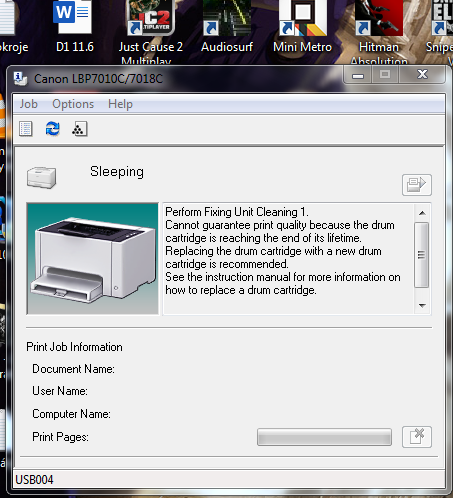Click the 'Perform Fixing Unit Cleaning 1.' message
The image size is (453, 498).
click(x=237, y=212)
